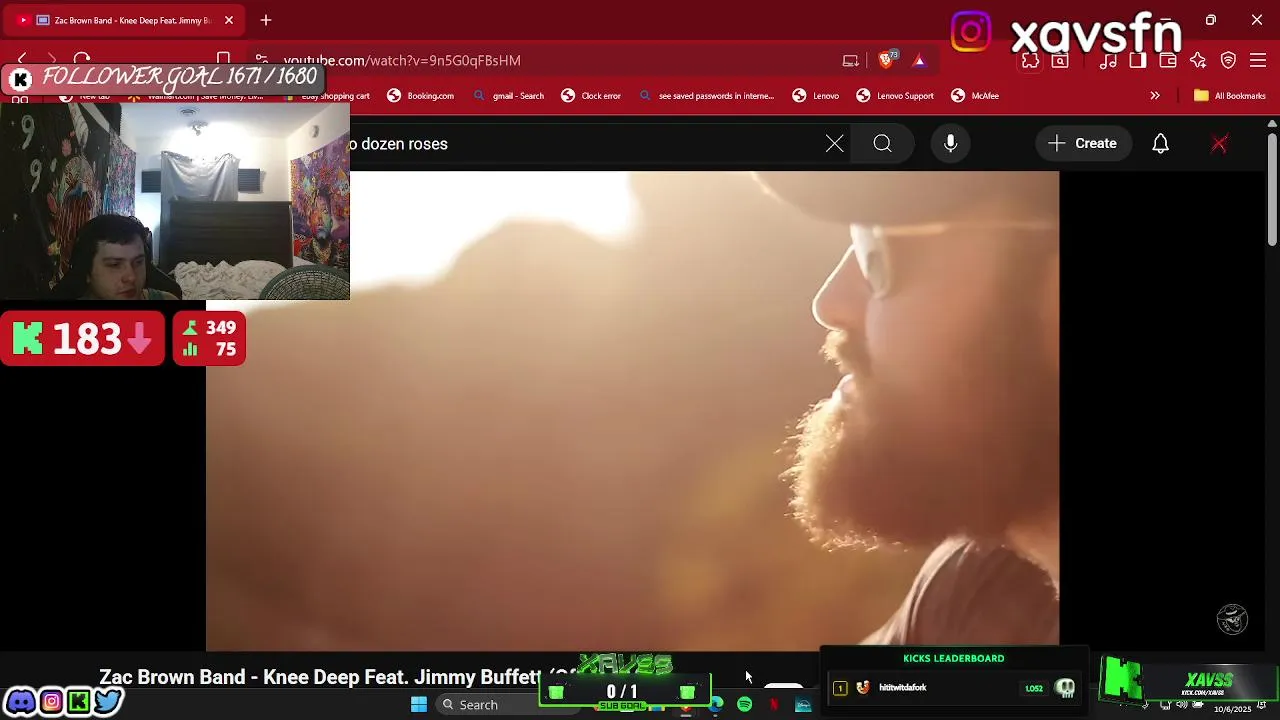
Task: Open YouTube account avatar menu
Action: click(1219, 144)
